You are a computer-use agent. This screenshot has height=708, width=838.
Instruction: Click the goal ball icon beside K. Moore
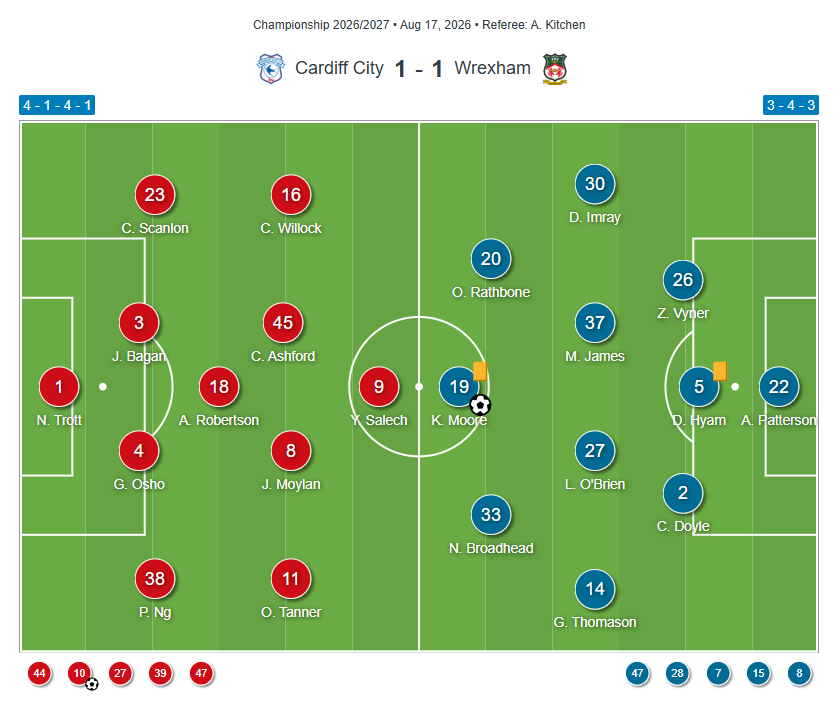pyautogui.click(x=480, y=405)
